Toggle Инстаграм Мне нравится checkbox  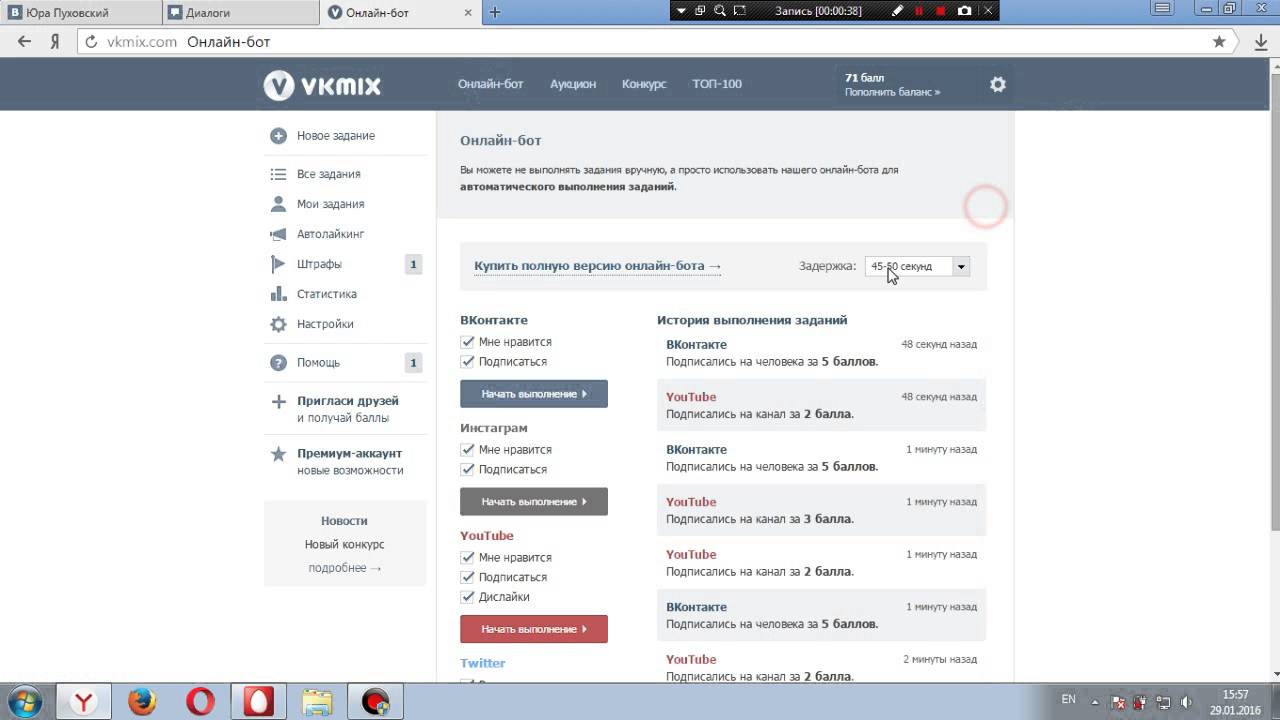tap(467, 450)
